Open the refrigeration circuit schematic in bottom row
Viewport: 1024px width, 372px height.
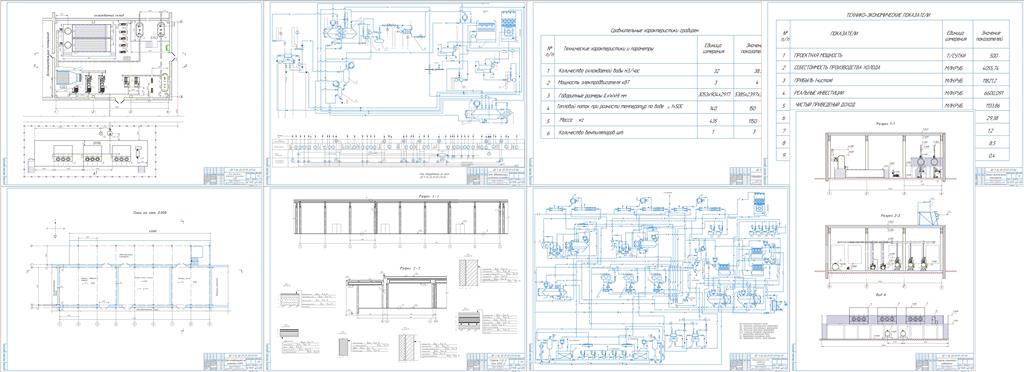[x=660, y=279]
